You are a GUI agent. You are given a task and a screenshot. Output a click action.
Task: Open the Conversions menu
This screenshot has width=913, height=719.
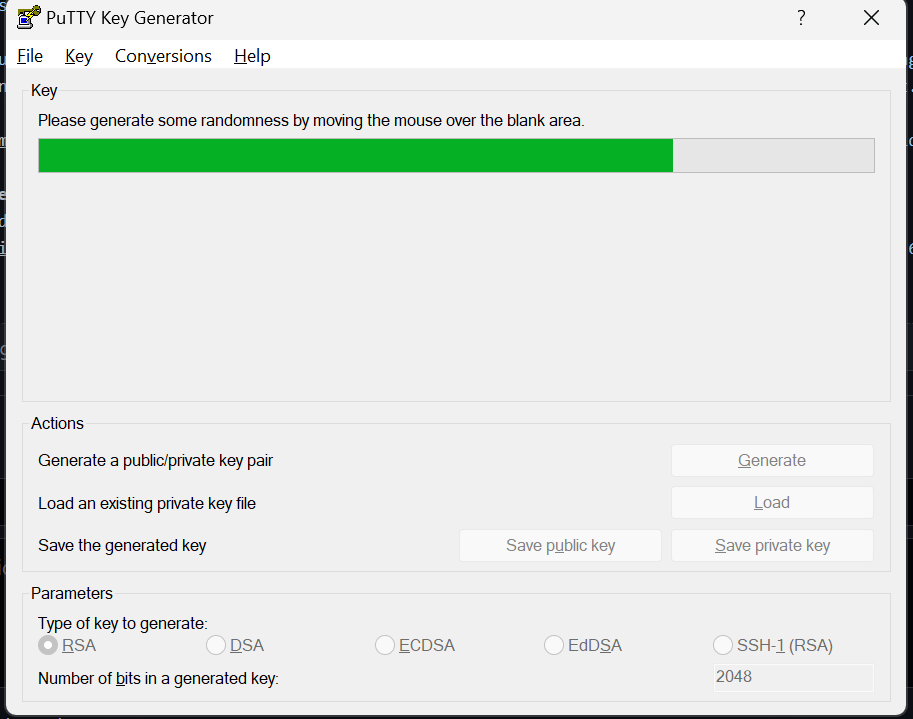click(163, 56)
